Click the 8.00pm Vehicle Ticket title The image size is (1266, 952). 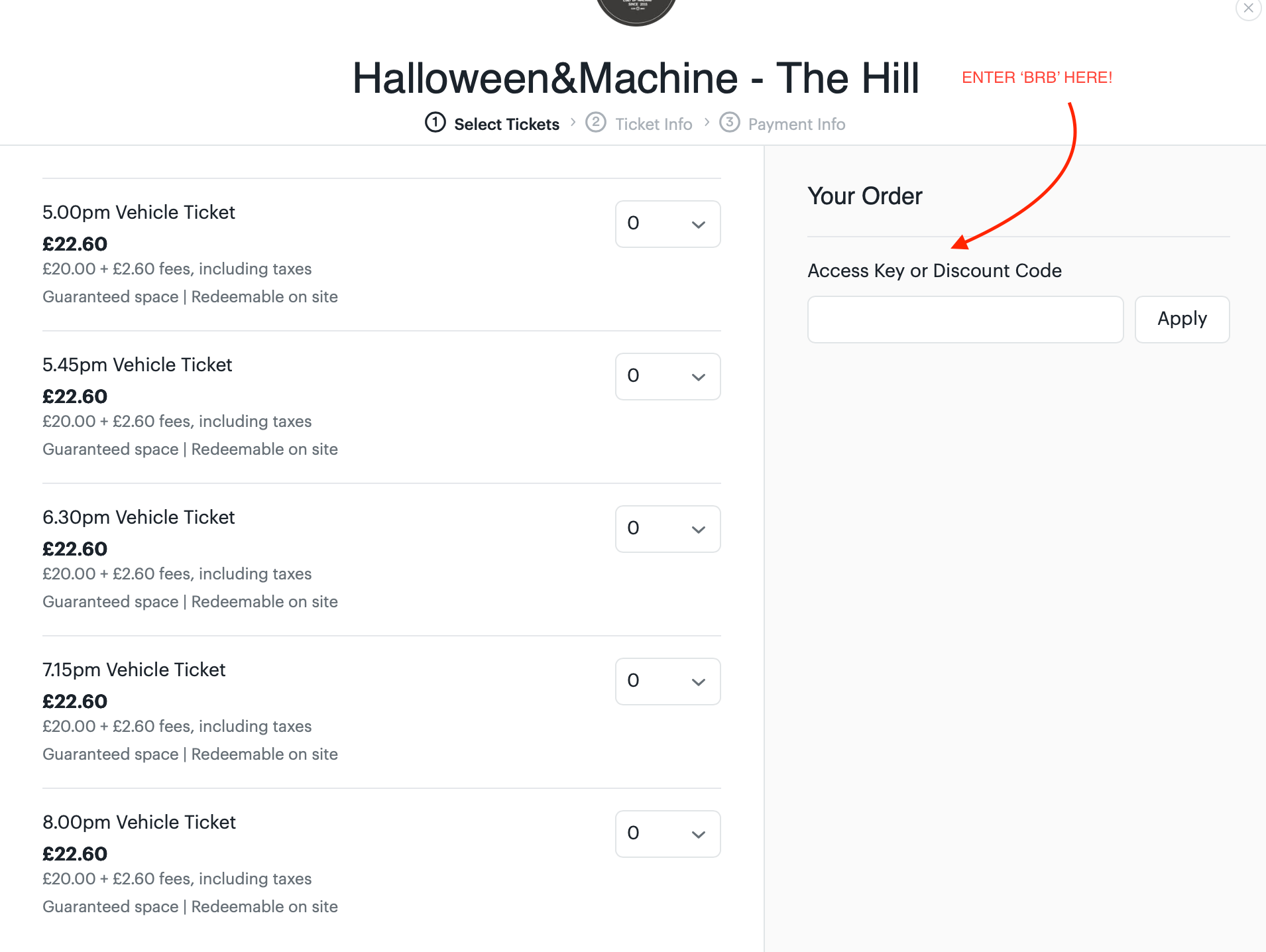pos(139,822)
